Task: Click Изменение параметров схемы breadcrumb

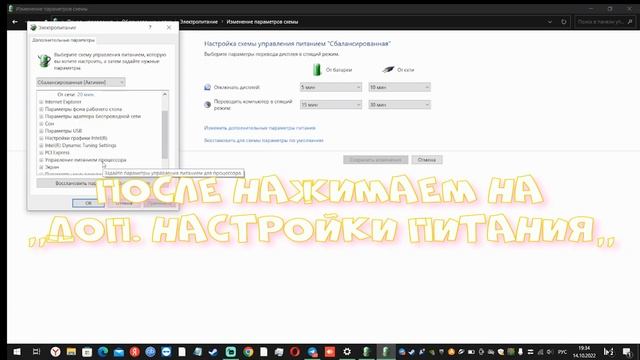Action: (x=262, y=22)
